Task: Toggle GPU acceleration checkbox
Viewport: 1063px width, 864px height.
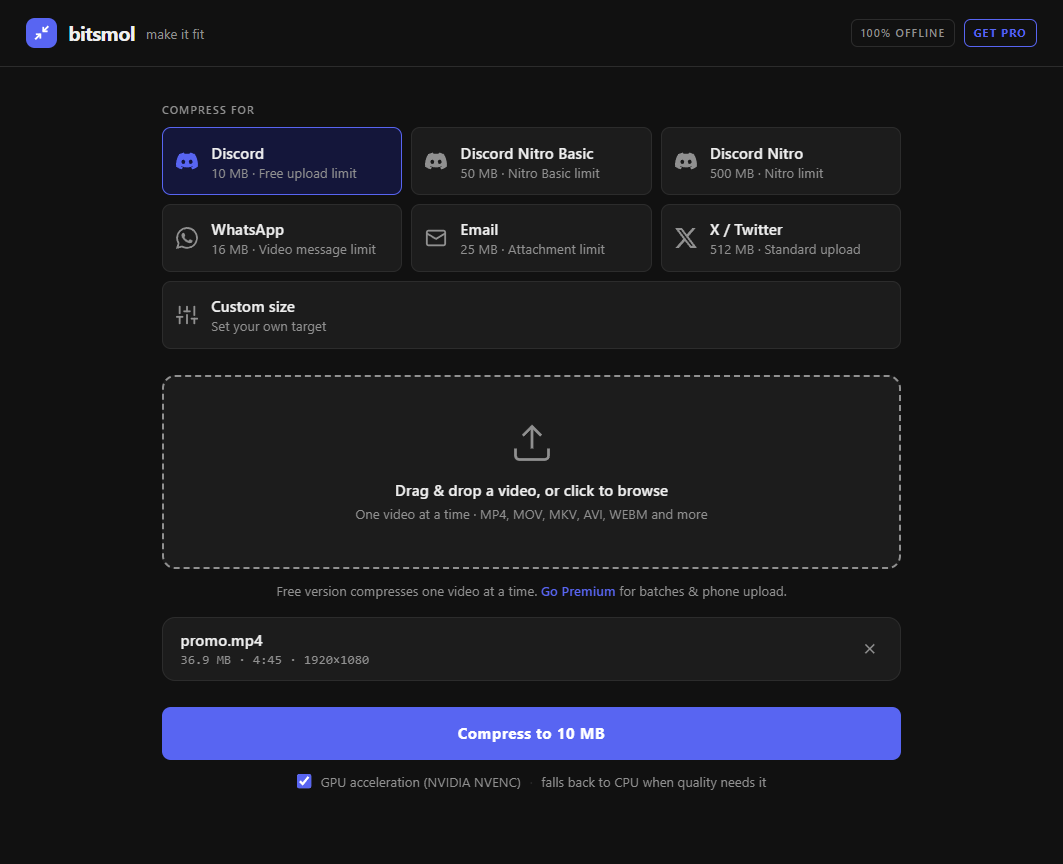Action: (x=304, y=781)
